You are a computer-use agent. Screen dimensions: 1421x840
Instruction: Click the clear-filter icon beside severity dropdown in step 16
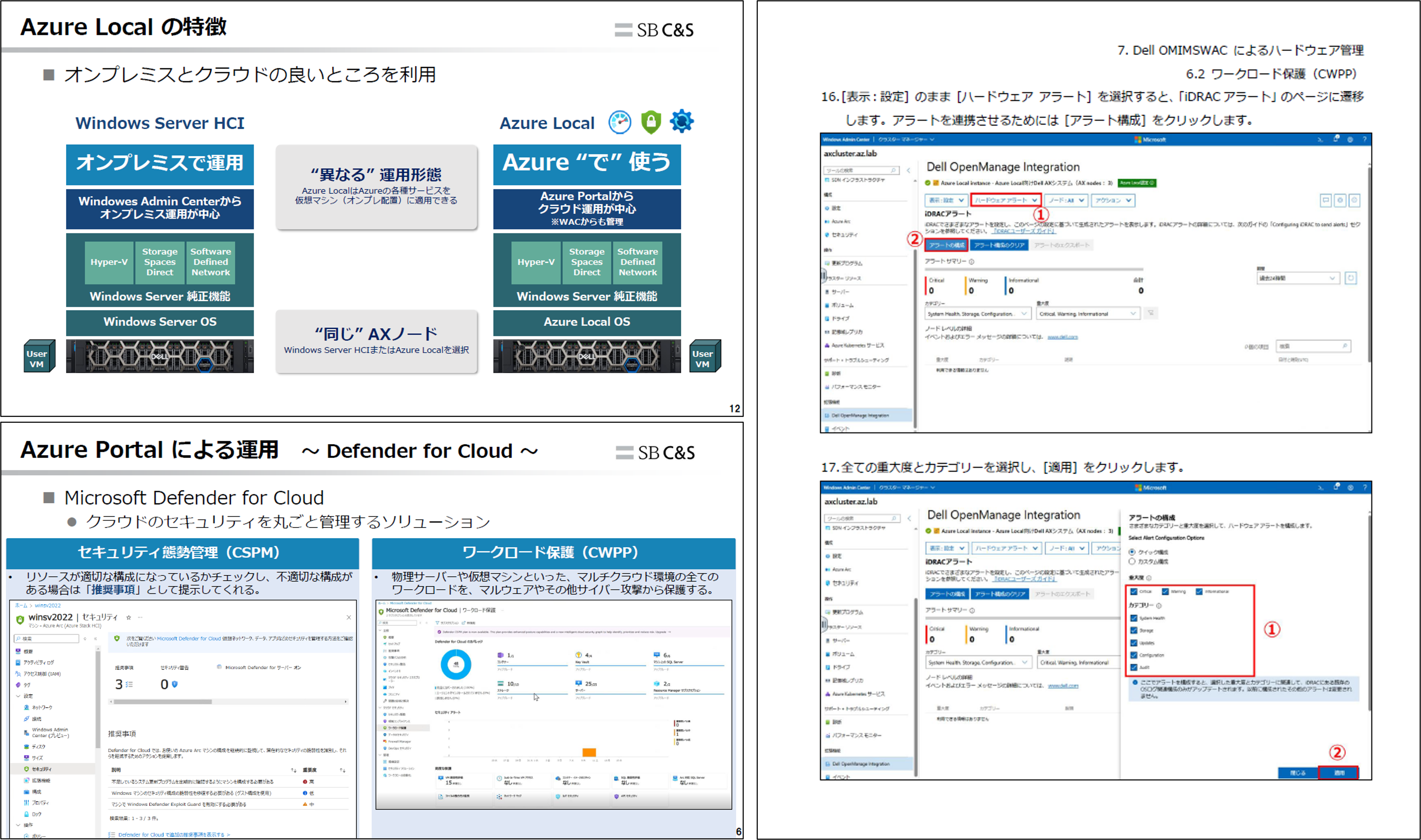click(x=1151, y=313)
